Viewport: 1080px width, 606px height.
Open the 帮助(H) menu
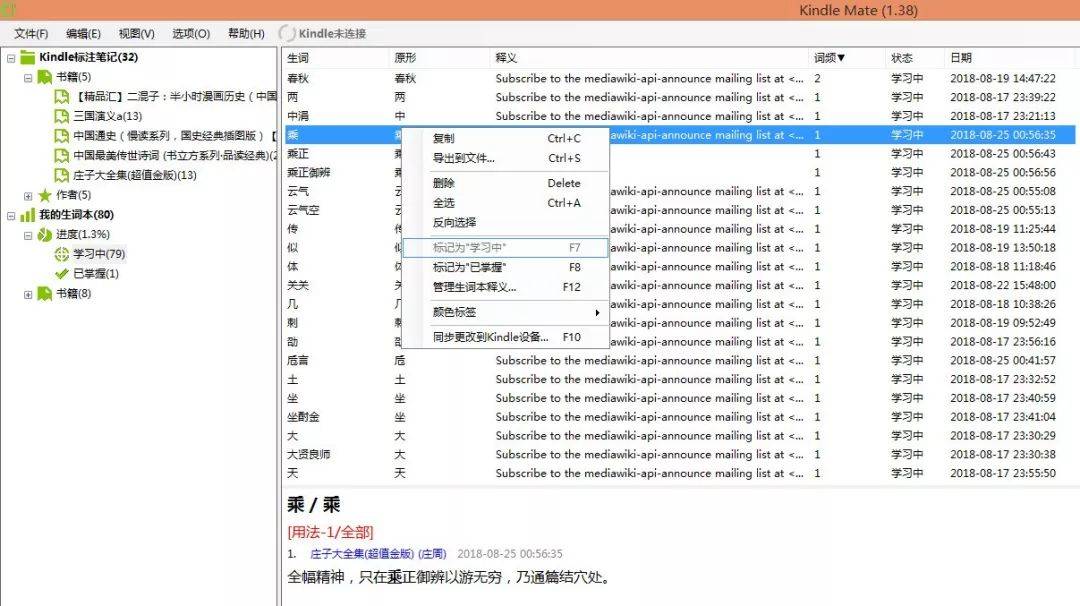click(246, 33)
